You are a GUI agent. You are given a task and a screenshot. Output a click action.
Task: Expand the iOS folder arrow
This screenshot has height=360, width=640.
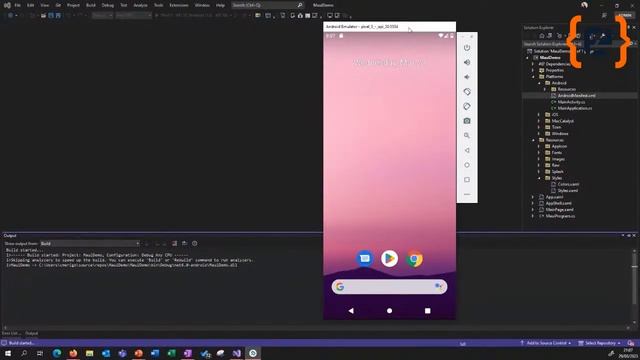point(539,115)
